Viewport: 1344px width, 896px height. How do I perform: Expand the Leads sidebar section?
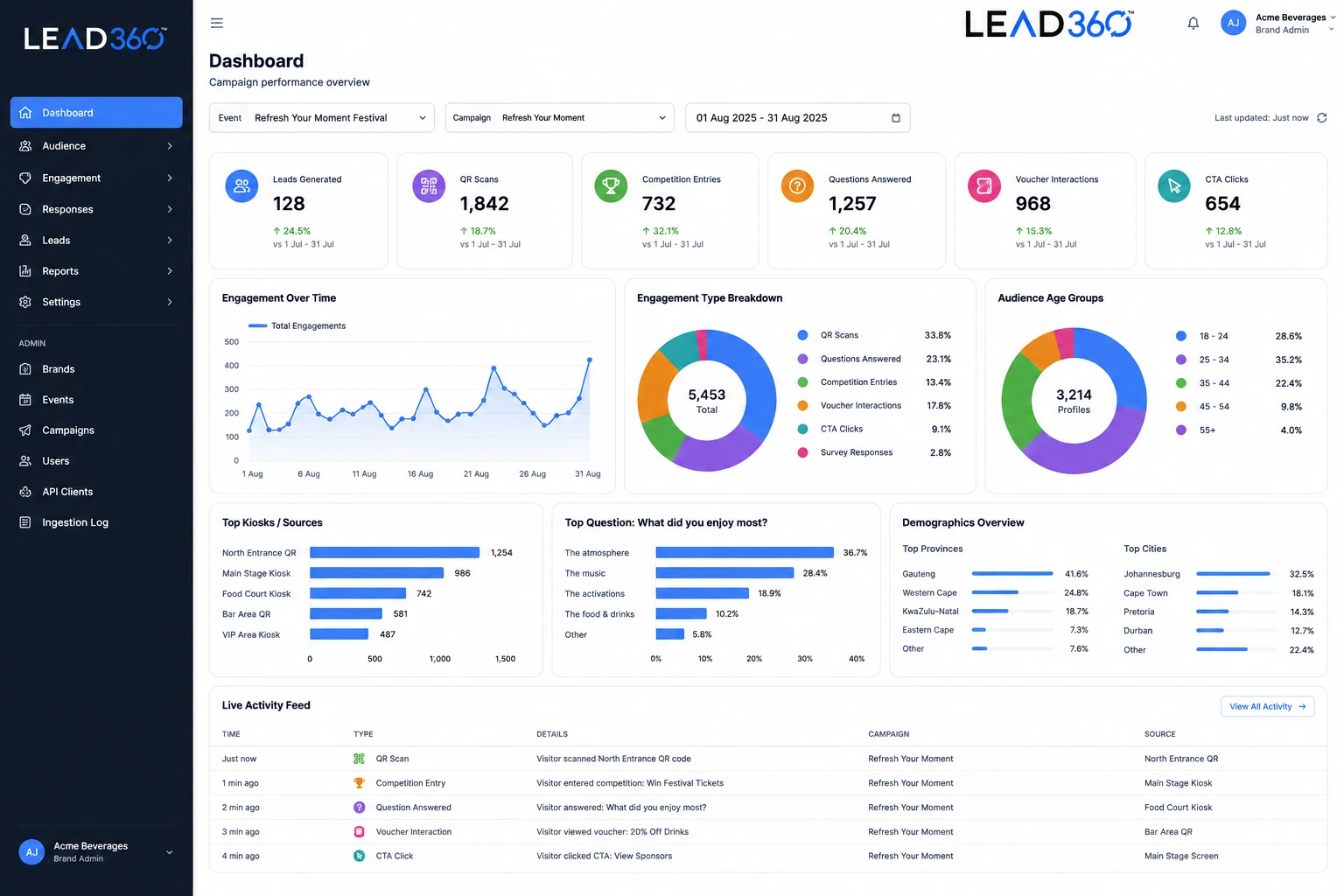(x=96, y=240)
